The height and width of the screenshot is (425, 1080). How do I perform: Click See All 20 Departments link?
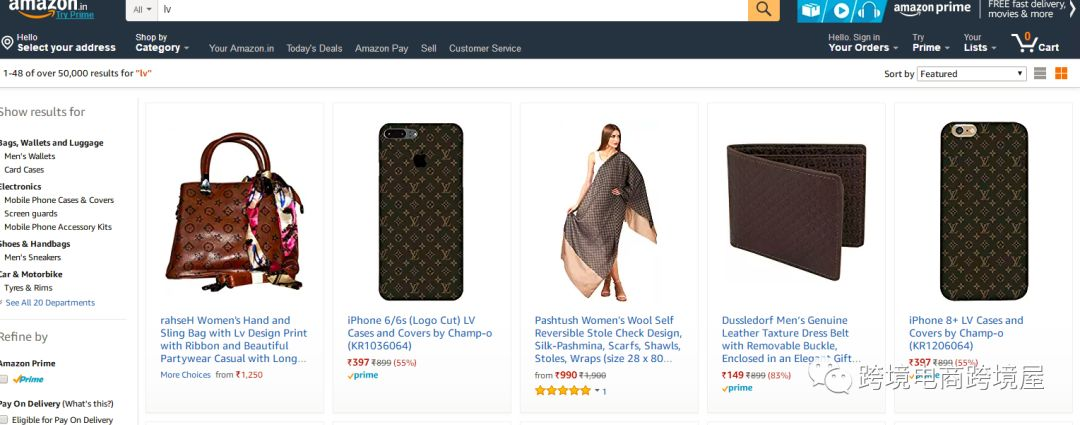[x=50, y=302]
